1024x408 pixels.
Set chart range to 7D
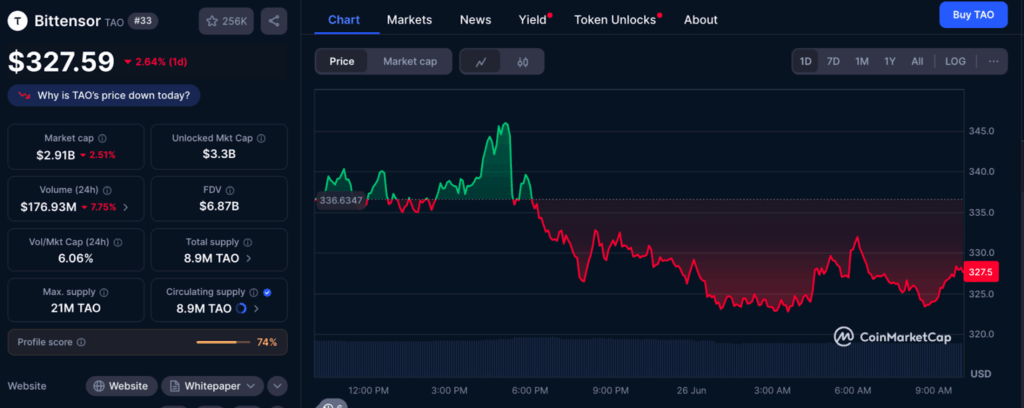(833, 61)
